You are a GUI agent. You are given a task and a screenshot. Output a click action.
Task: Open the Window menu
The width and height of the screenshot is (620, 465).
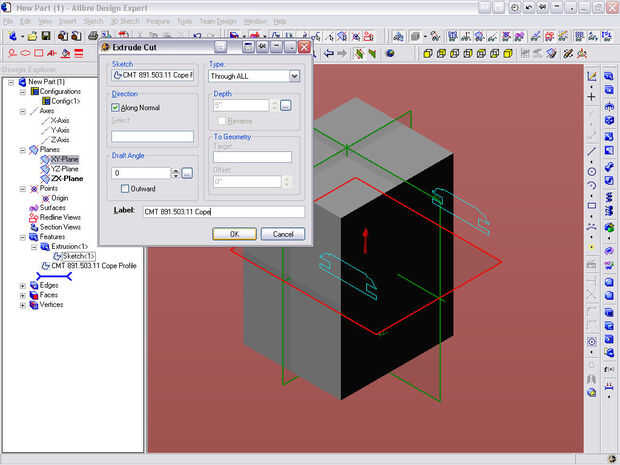pos(255,21)
